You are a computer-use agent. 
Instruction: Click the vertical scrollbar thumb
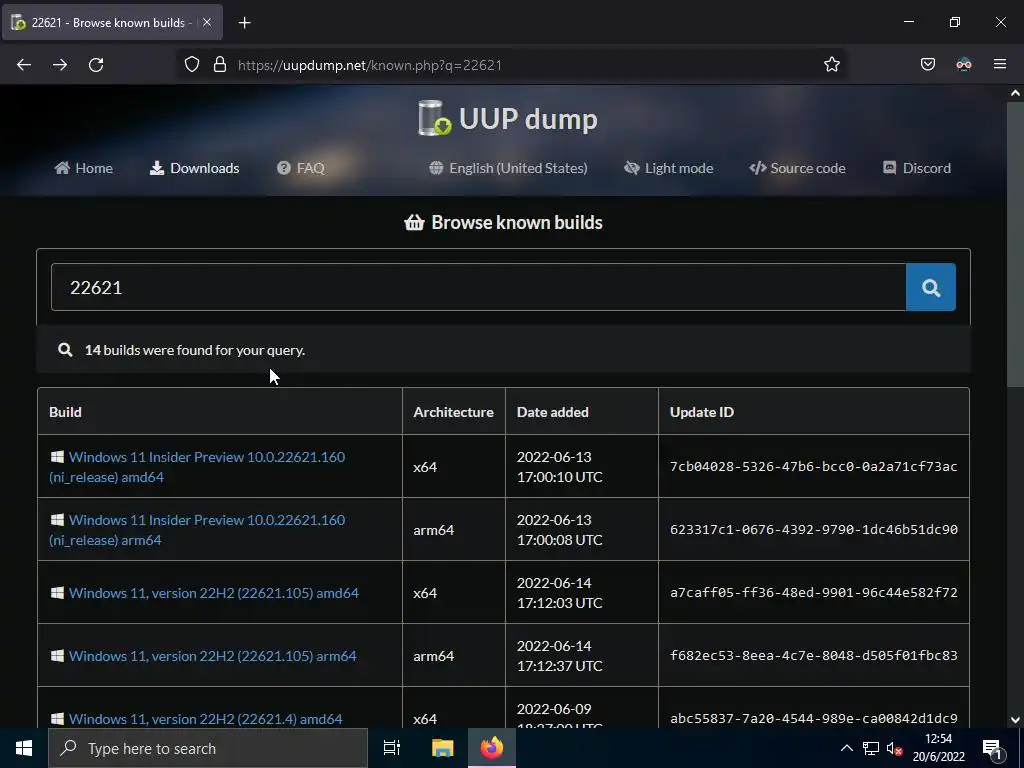point(1015,244)
